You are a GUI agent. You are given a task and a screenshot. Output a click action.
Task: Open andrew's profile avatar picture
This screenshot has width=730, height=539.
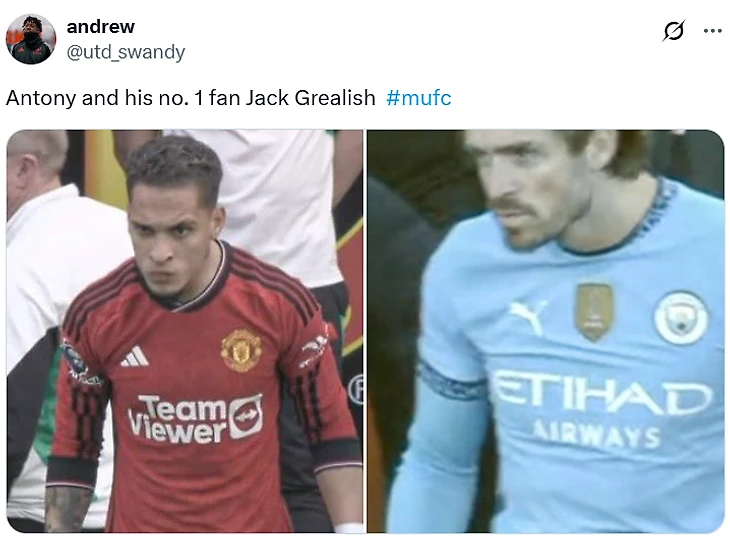(31, 39)
